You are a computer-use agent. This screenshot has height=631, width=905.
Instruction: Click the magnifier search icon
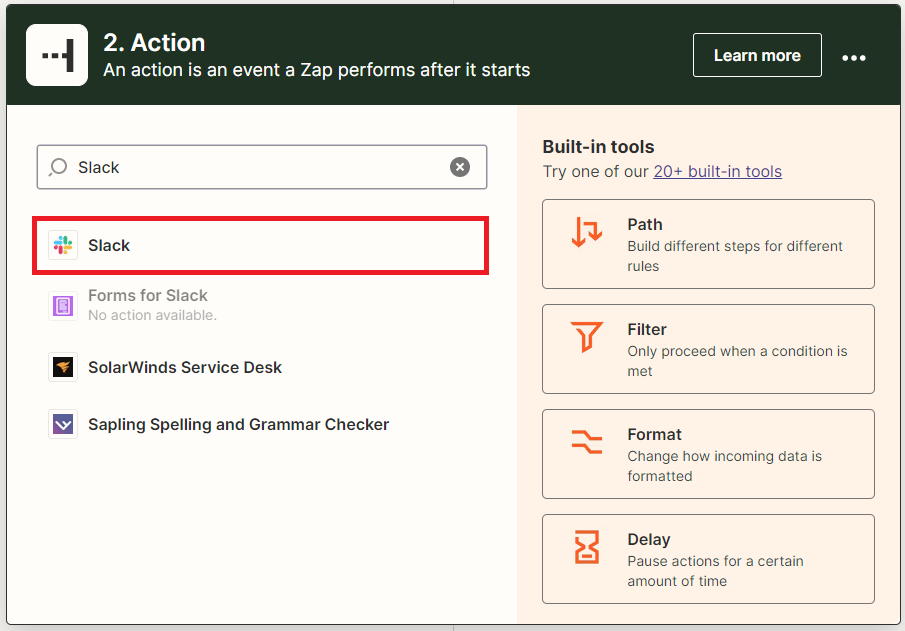coord(58,167)
